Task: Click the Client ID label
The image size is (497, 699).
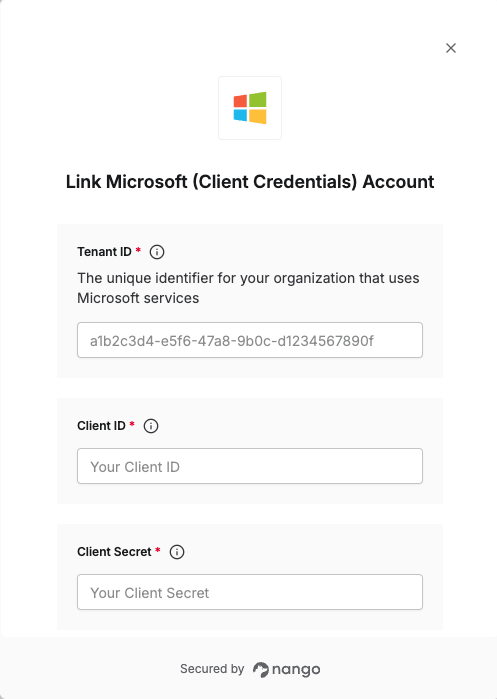Action: (x=101, y=426)
